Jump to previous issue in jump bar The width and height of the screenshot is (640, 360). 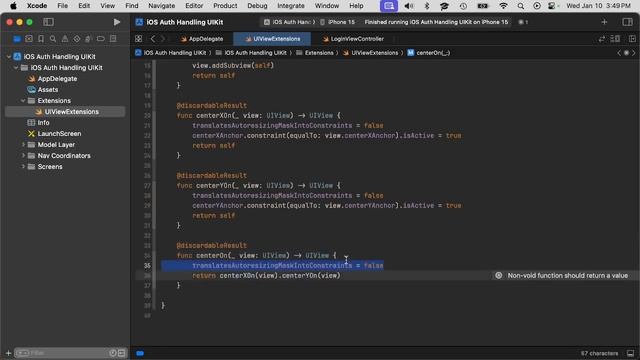pos(619,53)
